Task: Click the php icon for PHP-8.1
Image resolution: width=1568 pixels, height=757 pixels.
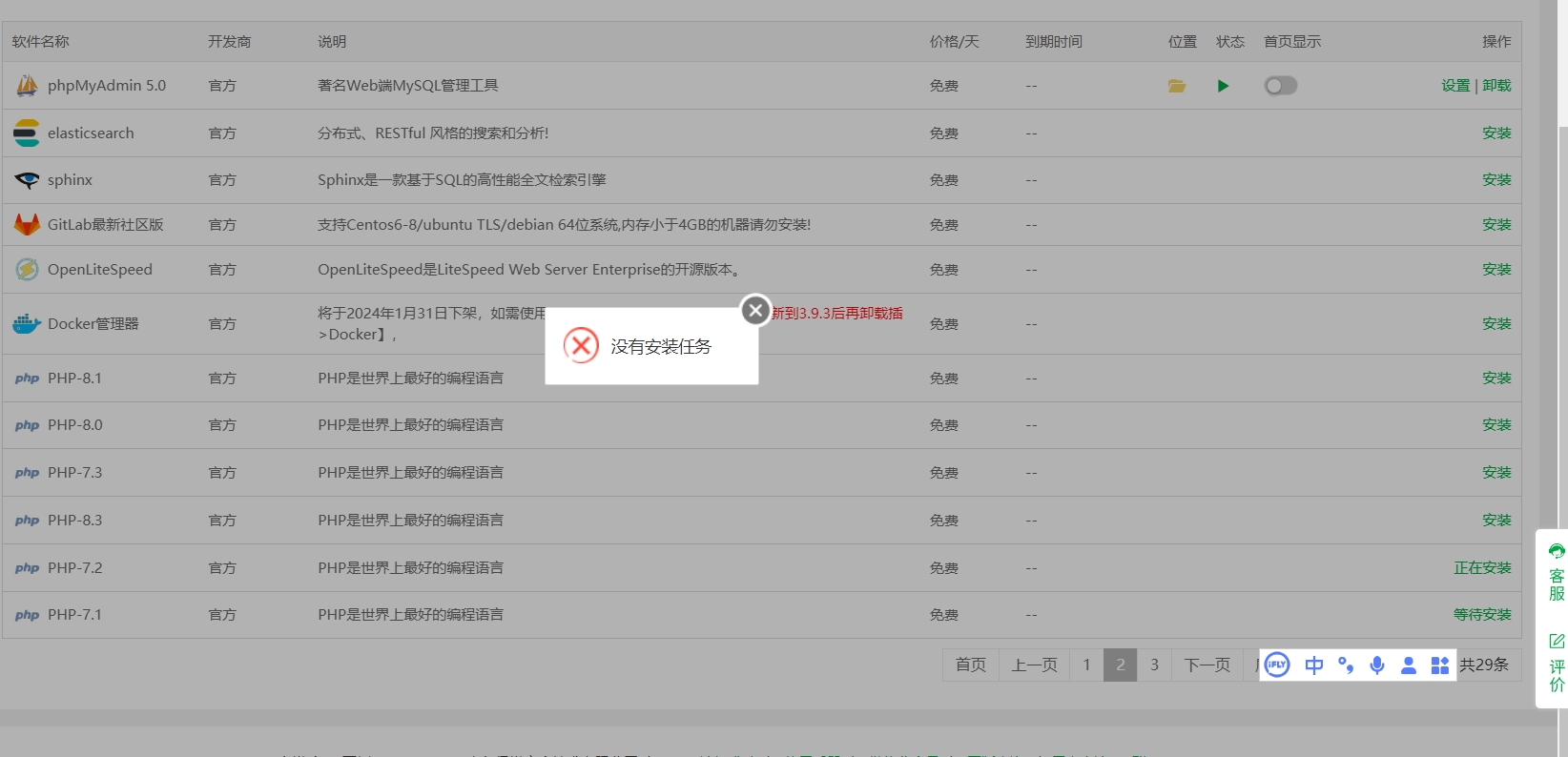Action: [27, 378]
